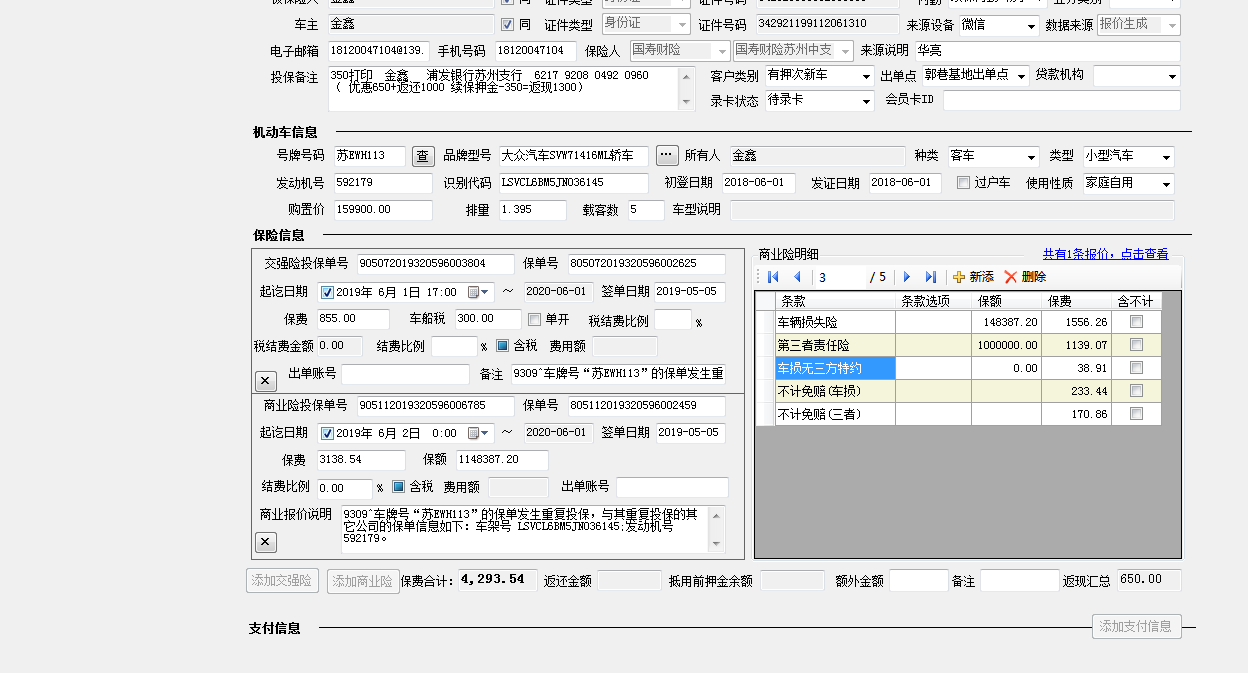
Task: Go to next record in 商业险明细
Action: [x=907, y=277]
